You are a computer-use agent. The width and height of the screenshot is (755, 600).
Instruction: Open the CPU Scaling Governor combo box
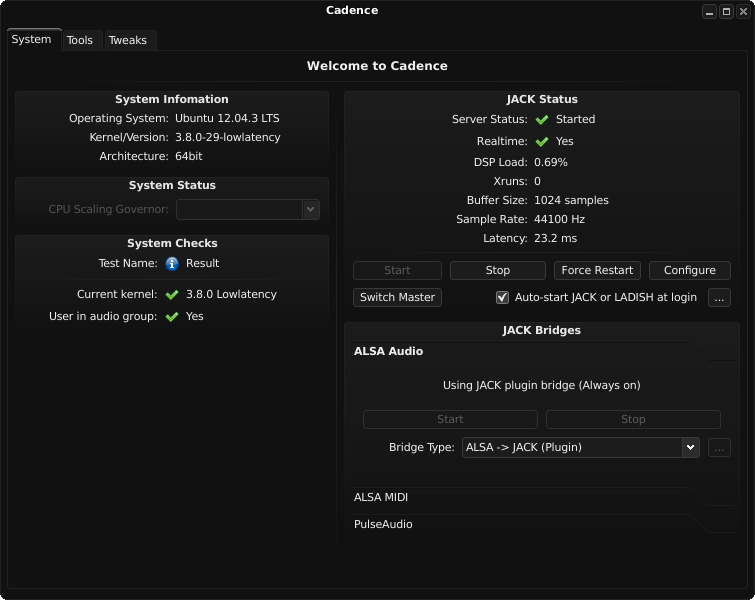pos(247,210)
